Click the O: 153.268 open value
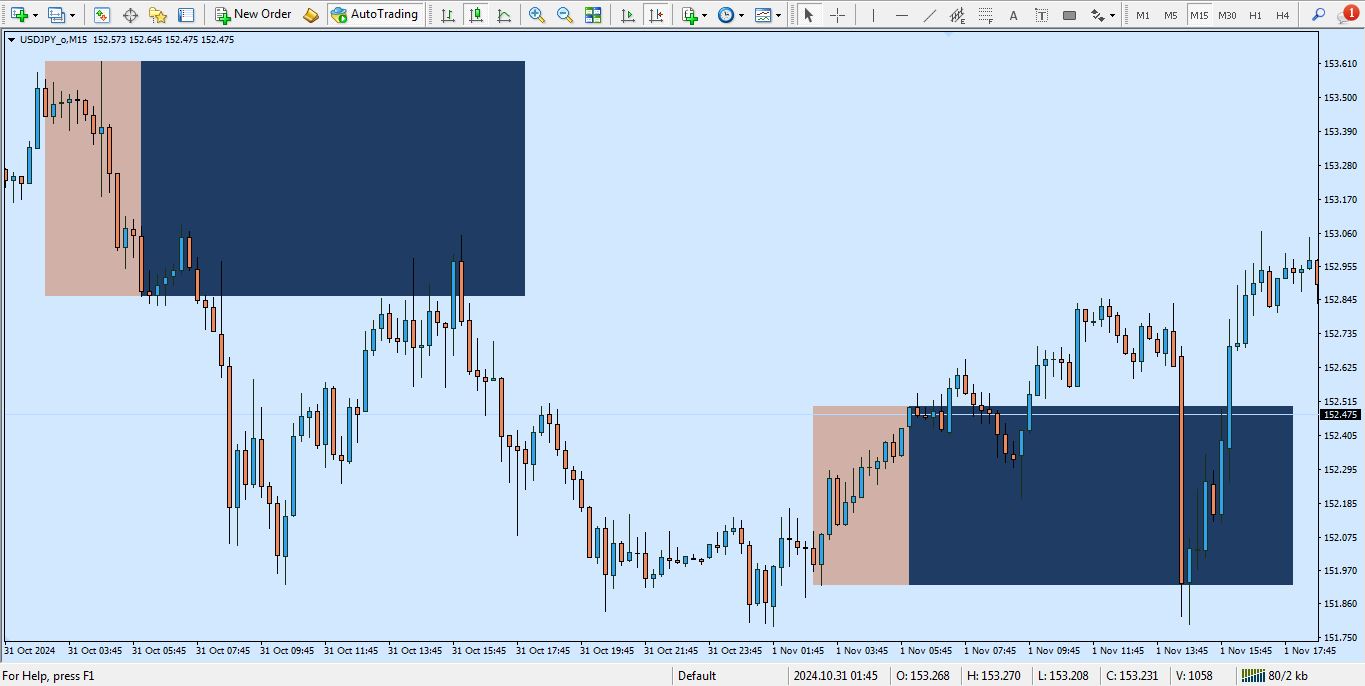The height and width of the screenshot is (686, 1365). point(922,676)
